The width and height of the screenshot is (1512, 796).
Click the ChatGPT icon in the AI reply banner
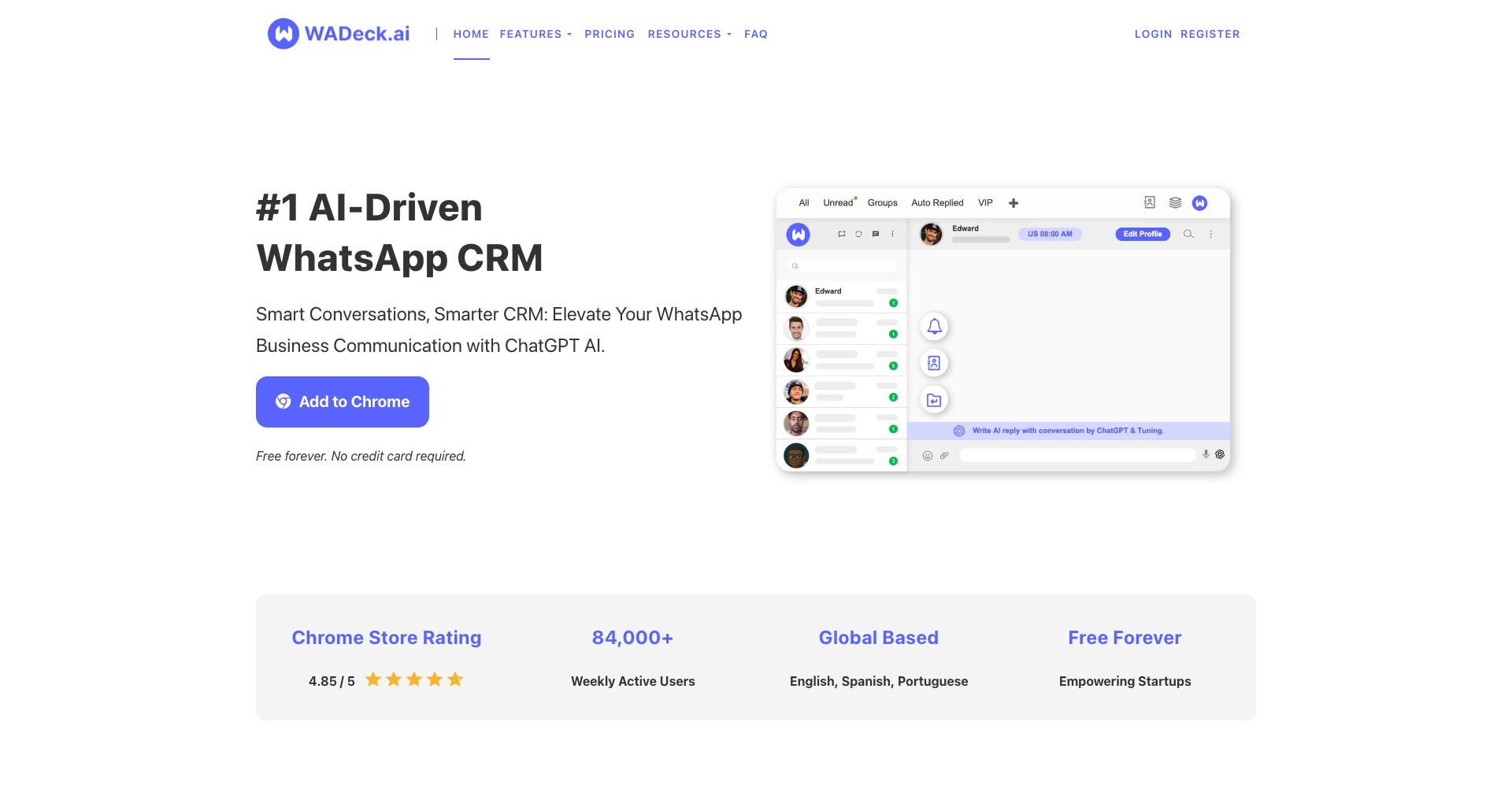pos(959,431)
